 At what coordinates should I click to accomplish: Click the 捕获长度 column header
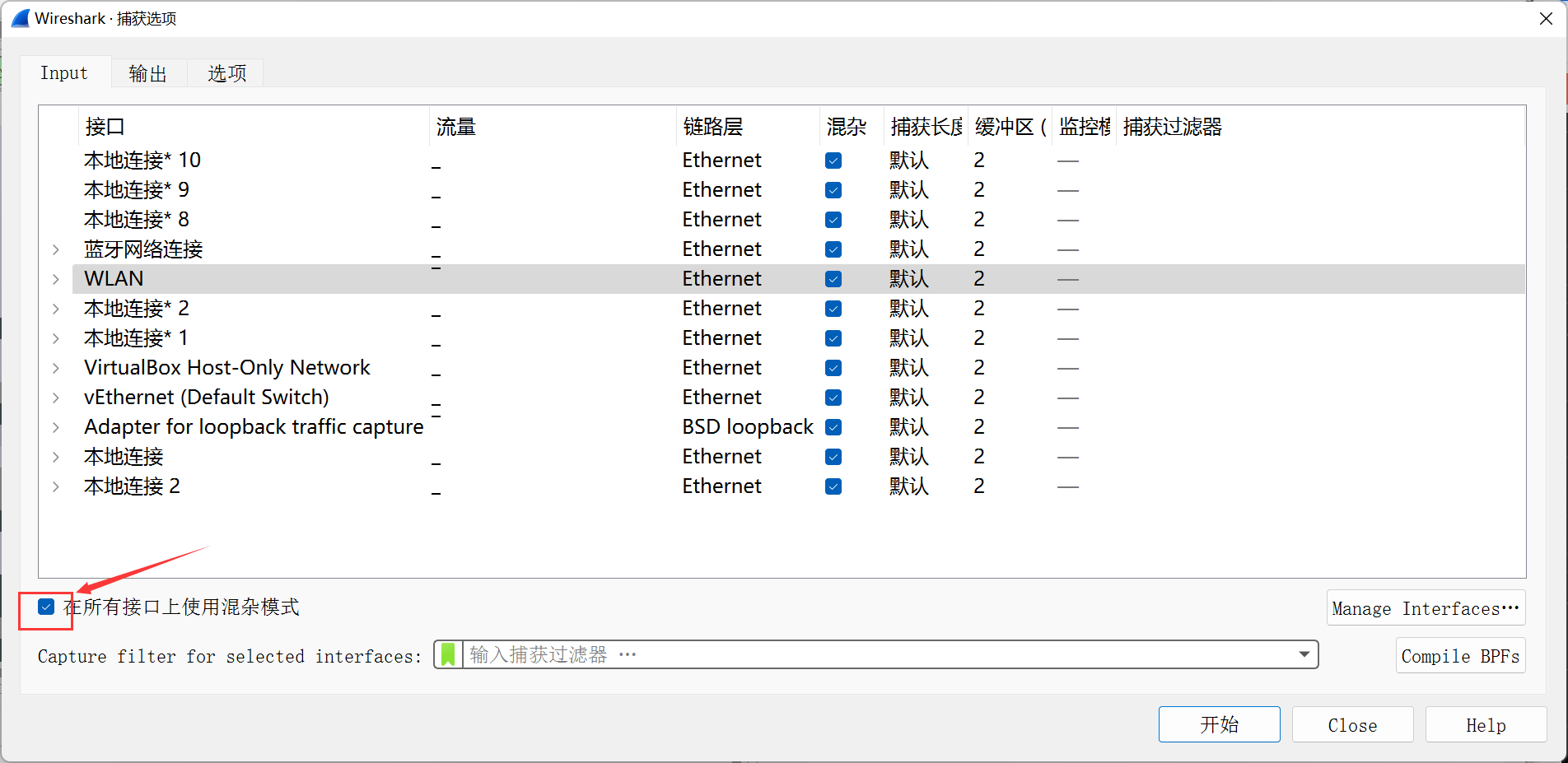[x=926, y=127]
